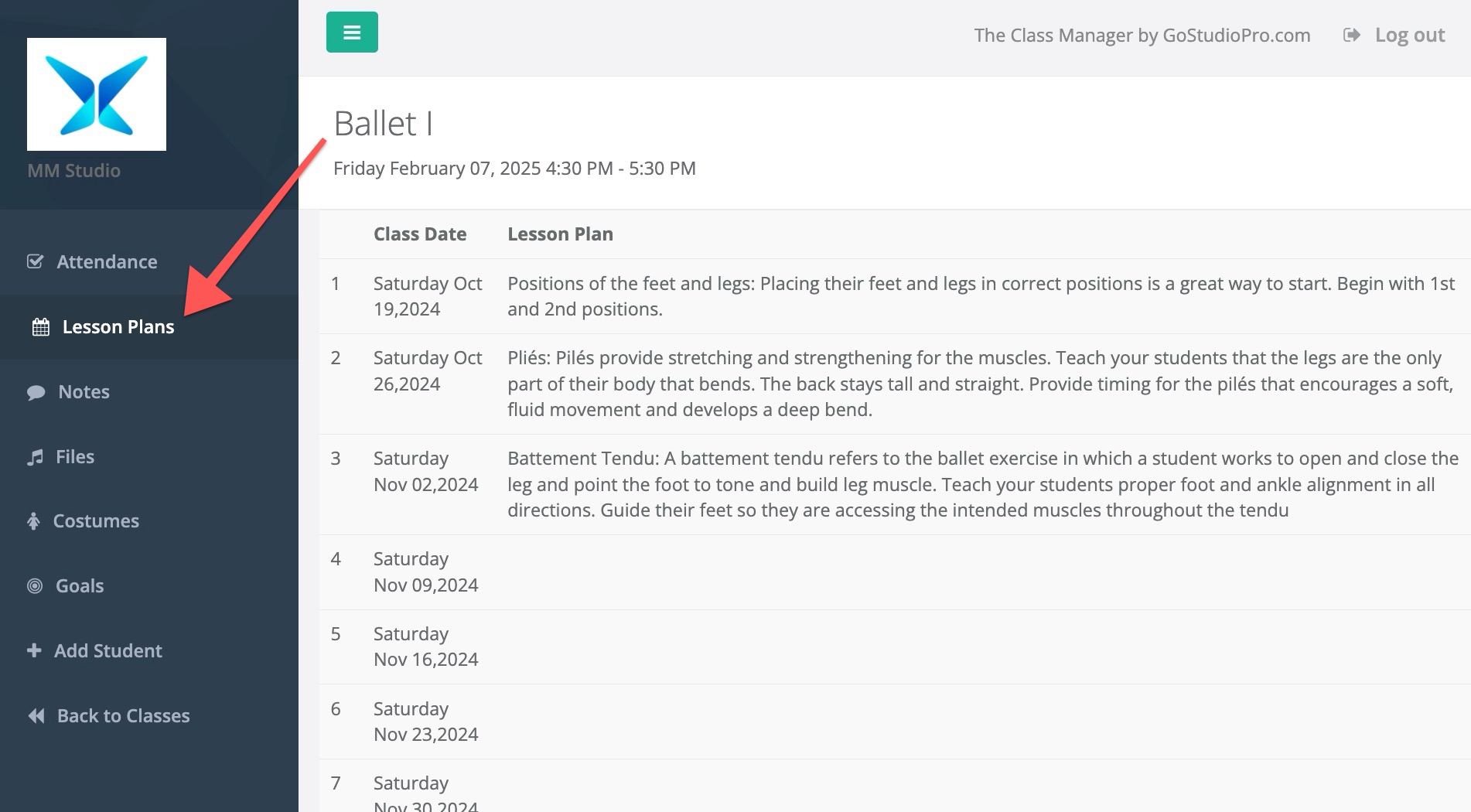Click the empty lesson plan cell for Nov 23
The height and width of the screenshot is (812, 1471).
[983, 722]
